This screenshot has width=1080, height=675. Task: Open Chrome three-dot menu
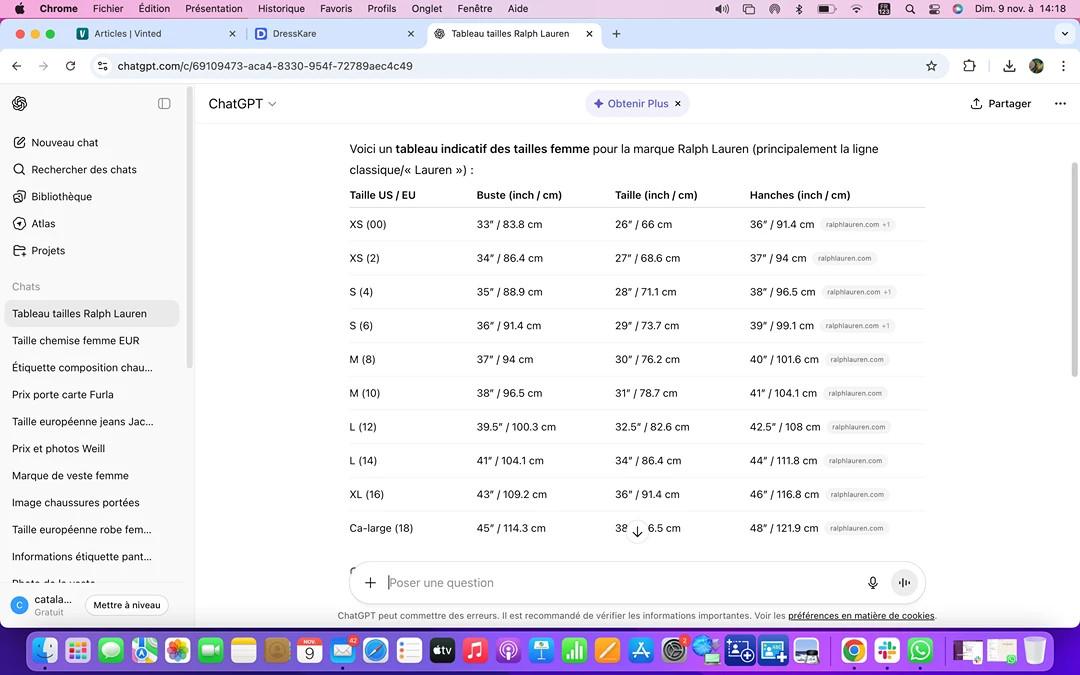pyautogui.click(x=1063, y=66)
